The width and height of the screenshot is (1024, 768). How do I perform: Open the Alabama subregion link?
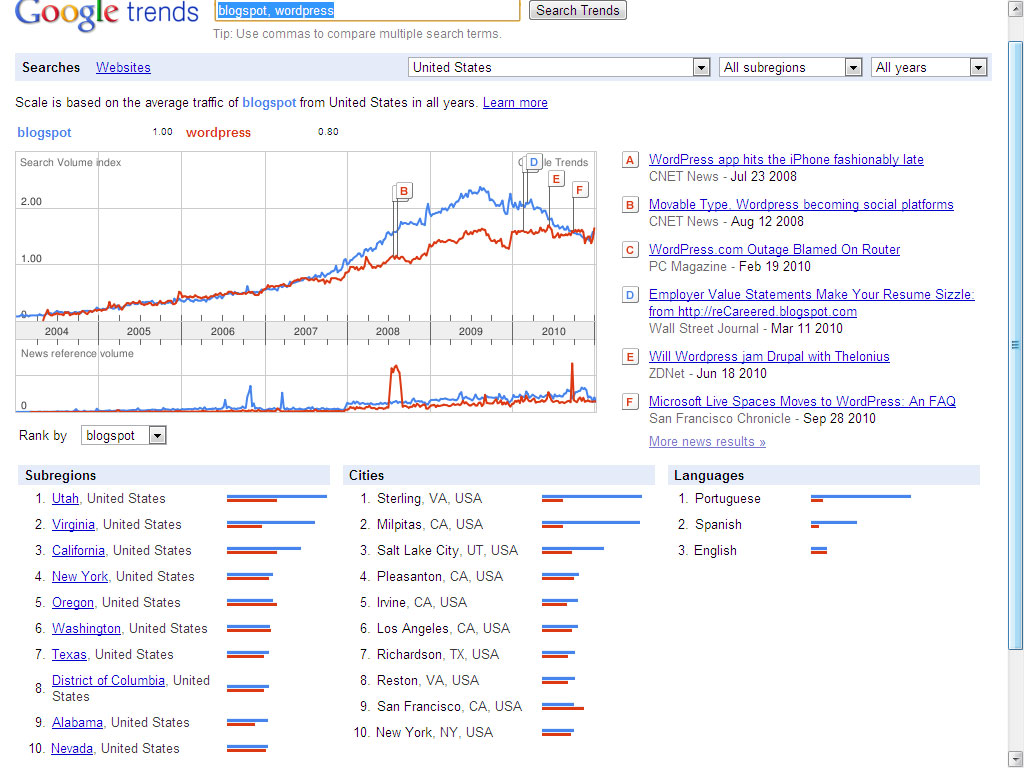77,723
